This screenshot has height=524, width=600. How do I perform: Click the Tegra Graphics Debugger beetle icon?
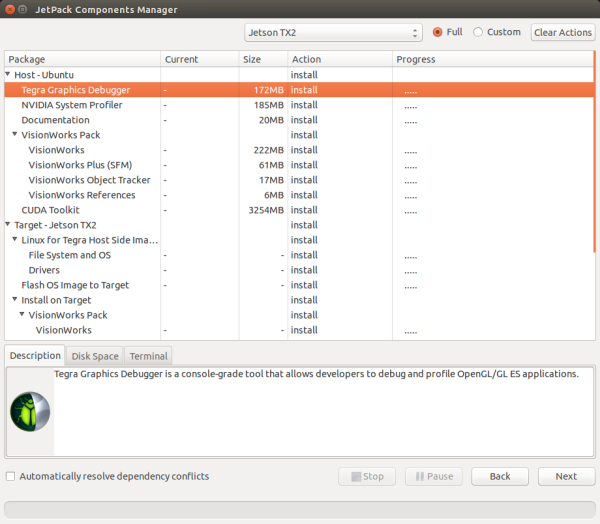29,410
